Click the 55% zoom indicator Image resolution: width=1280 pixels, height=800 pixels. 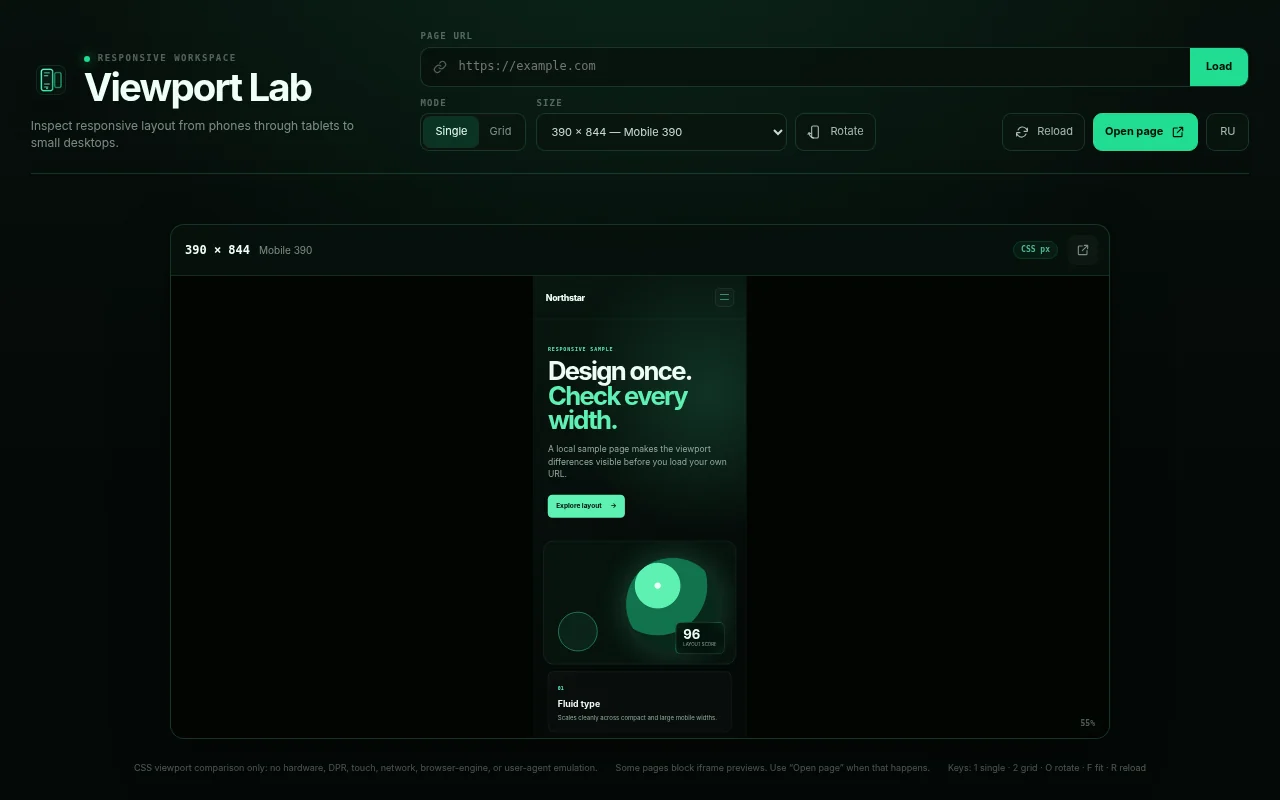coord(1087,723)
